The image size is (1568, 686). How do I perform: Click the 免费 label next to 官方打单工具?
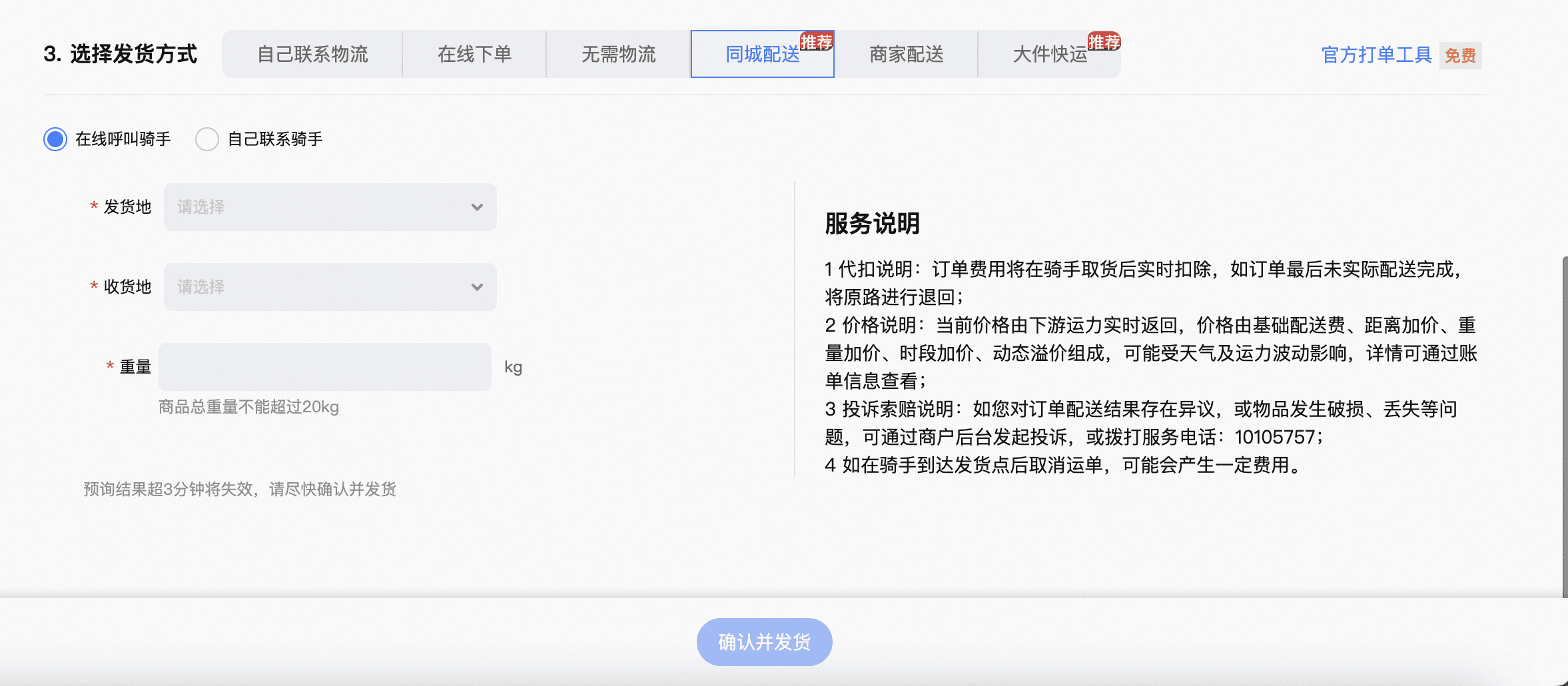click(x=1461, y=54)
